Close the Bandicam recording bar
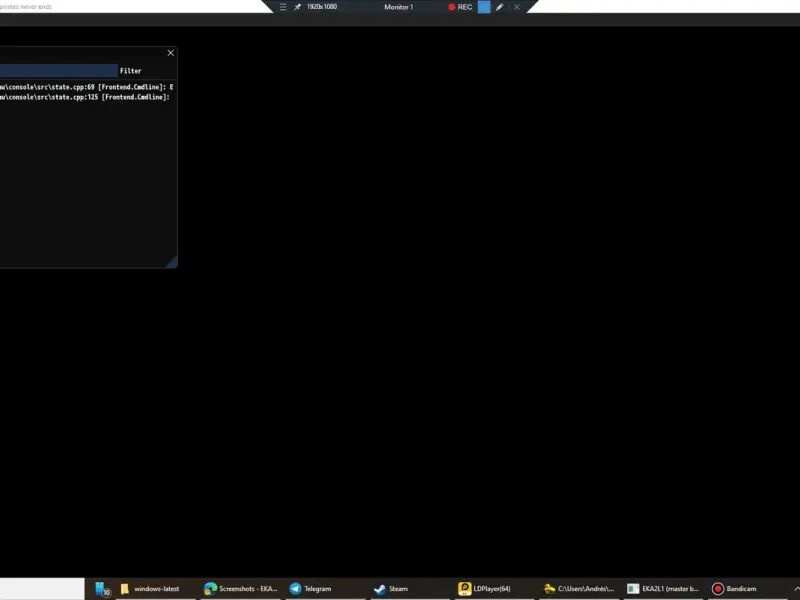This screenshot has height=600, width=800. [x=517, y=7]
